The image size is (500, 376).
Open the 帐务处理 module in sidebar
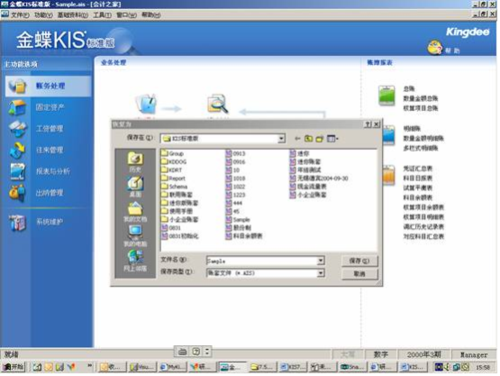(48, 86)
